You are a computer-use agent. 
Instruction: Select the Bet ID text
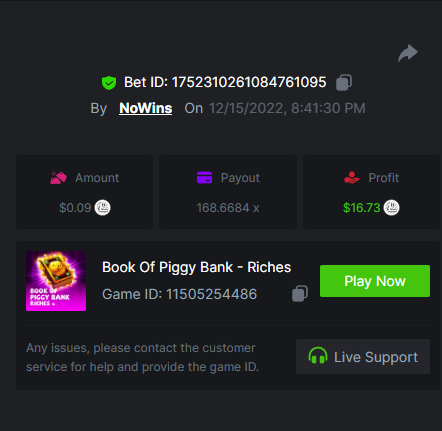pos(225,82)
